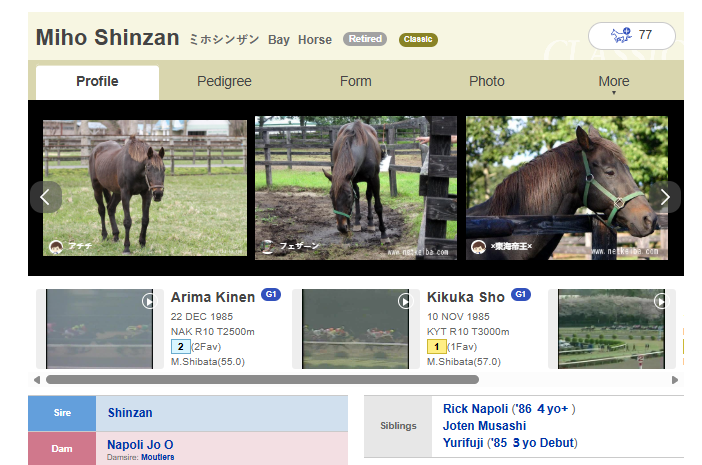Click the ×東海帝王× user avatar icon

(x=478, y=247)
